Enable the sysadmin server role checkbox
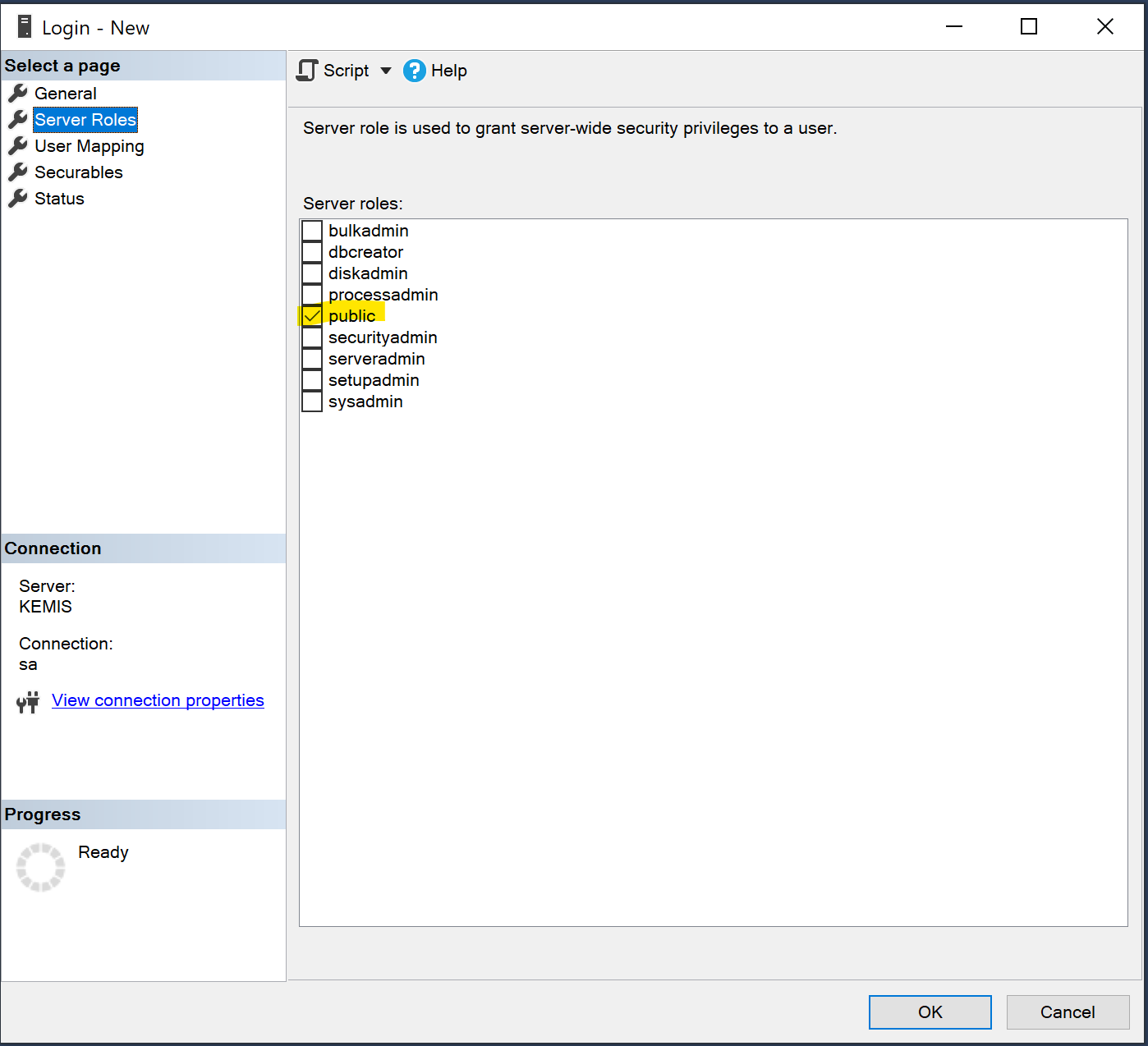The image size is (1148, 1046). (x=312, y=401)
